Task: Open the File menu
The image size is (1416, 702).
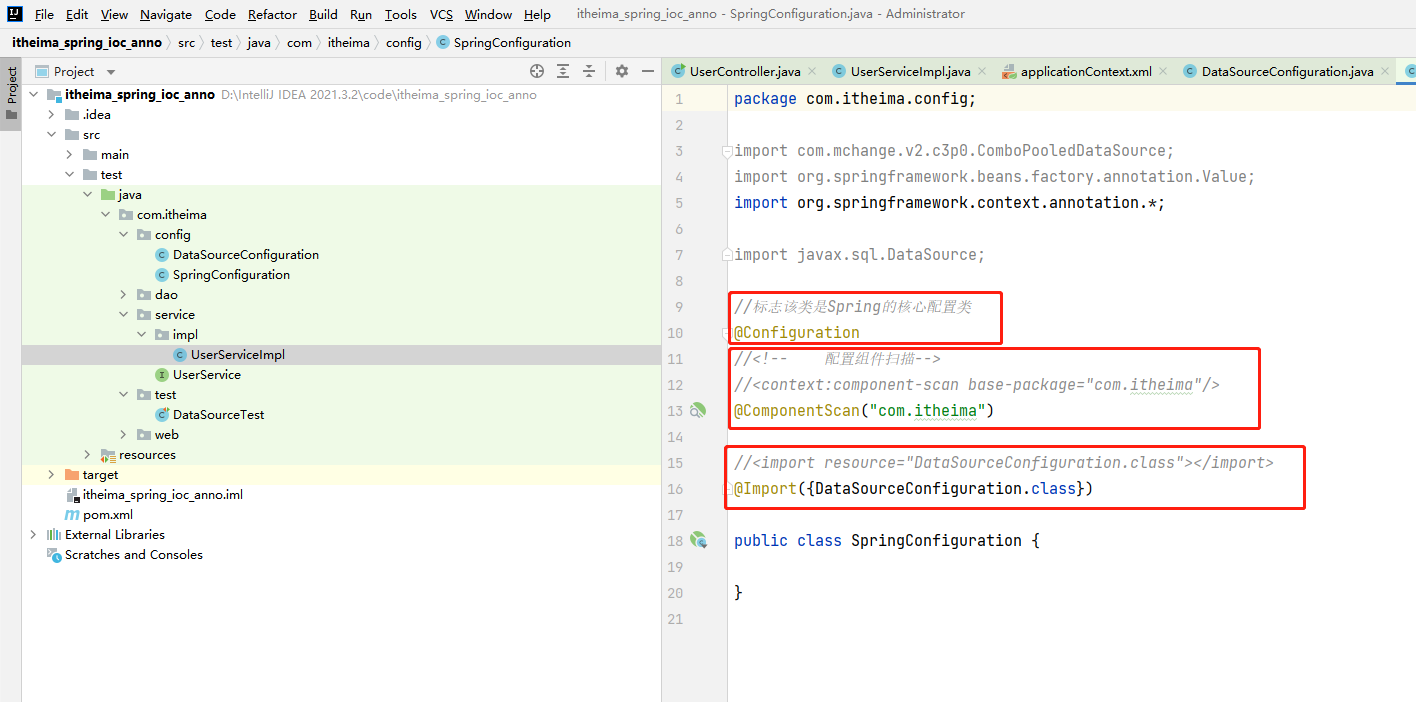Action: pos(44,14)
